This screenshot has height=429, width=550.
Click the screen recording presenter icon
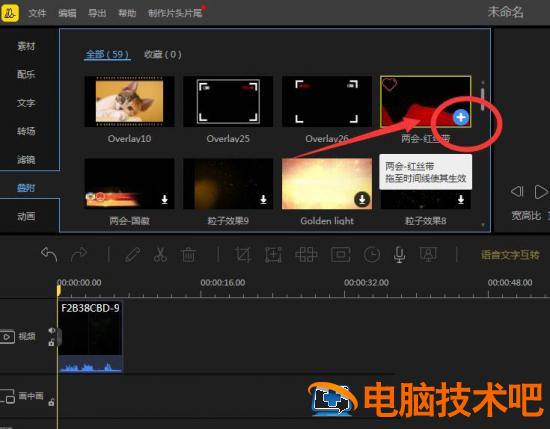pyautogui.click(x=428, y=255)
